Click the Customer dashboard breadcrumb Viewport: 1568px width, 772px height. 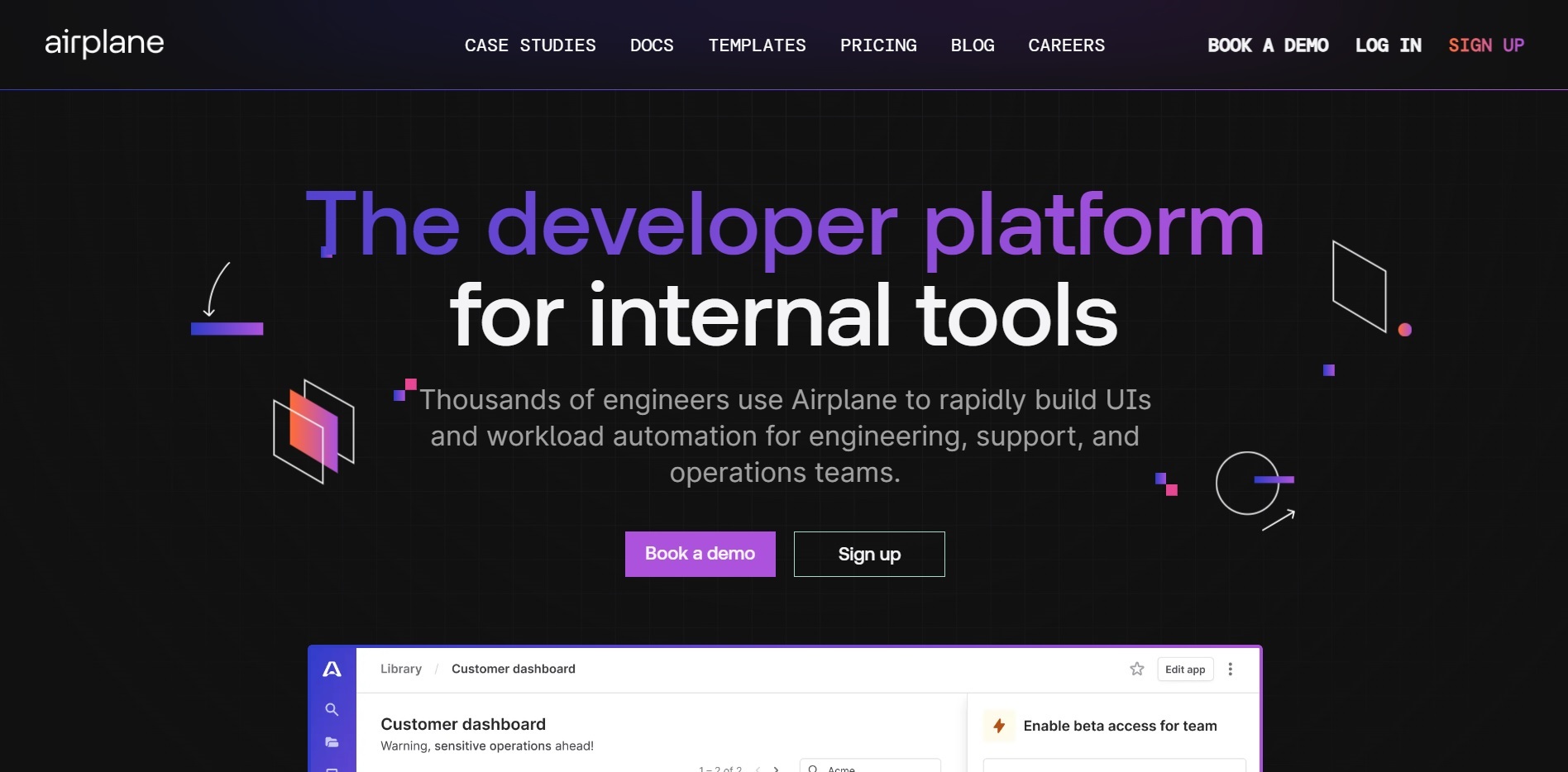(514, 669)
